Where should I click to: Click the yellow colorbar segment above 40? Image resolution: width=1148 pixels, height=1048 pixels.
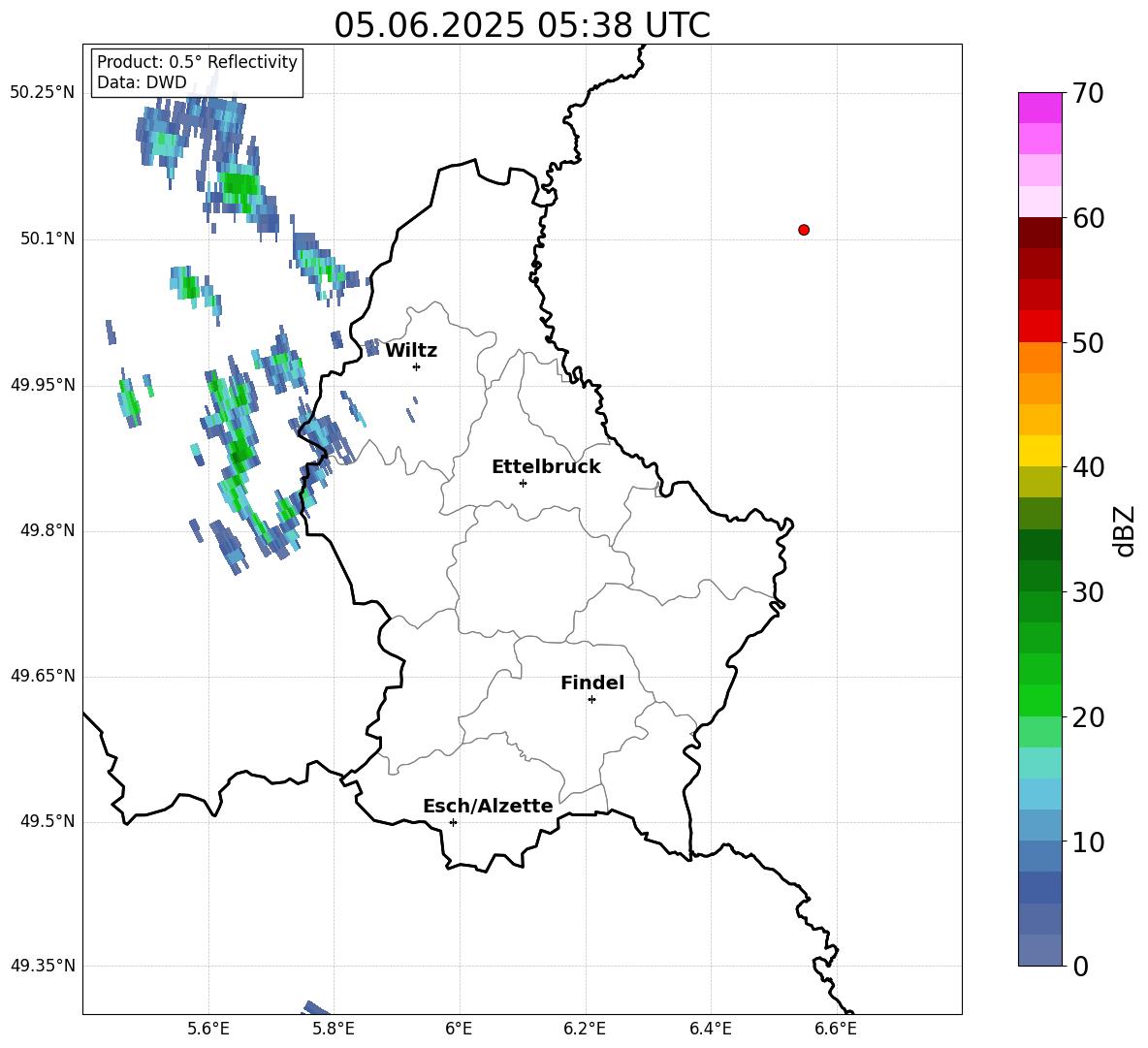click(1039, 451)
